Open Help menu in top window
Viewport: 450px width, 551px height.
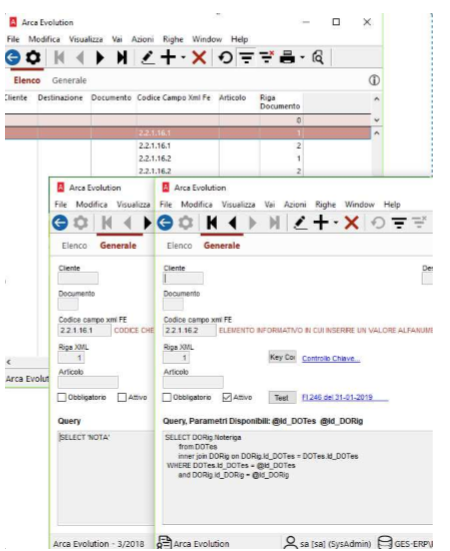coord(240,39)
